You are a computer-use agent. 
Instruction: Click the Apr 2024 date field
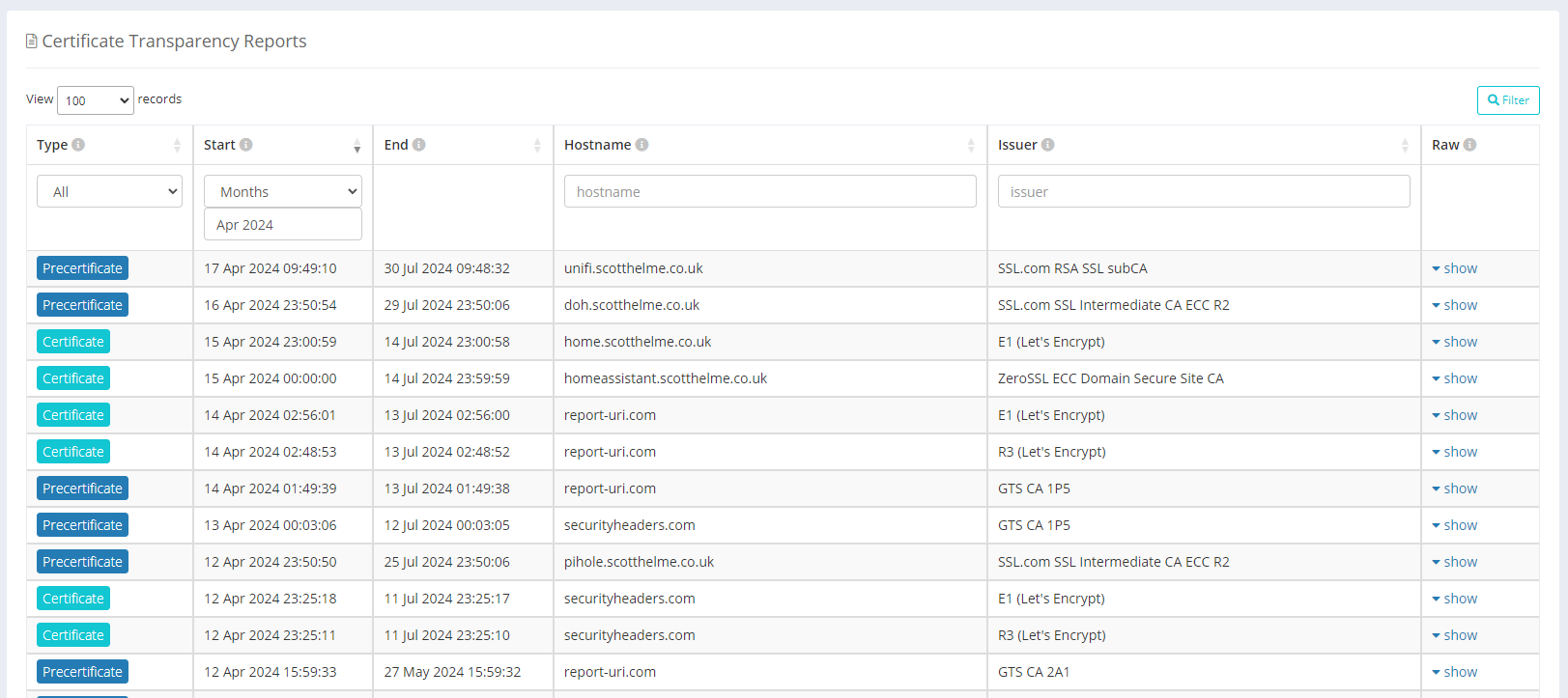tap(283, 224)
